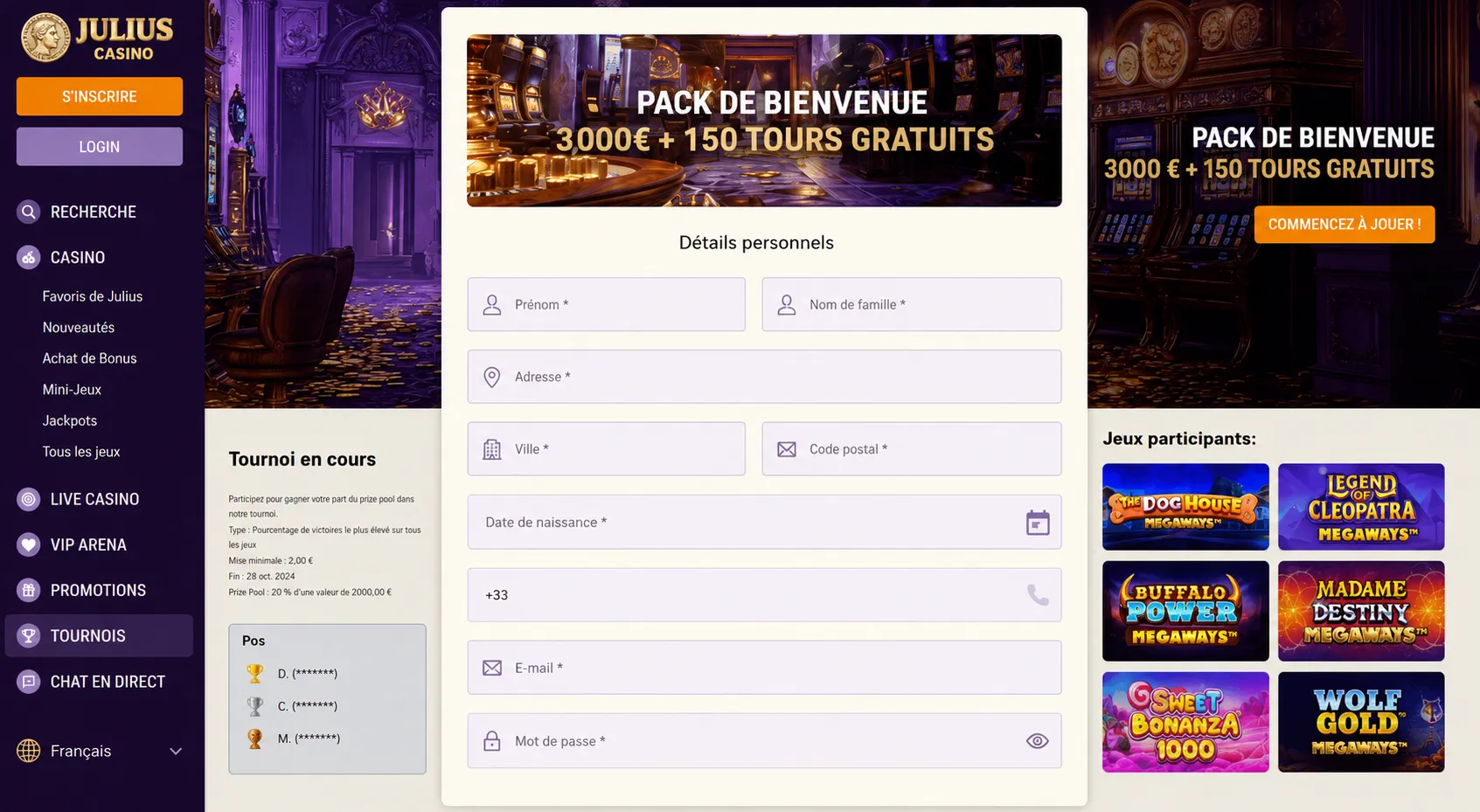
Task: Click the location pin icon in Adresse field
Action: click(492, 377)
